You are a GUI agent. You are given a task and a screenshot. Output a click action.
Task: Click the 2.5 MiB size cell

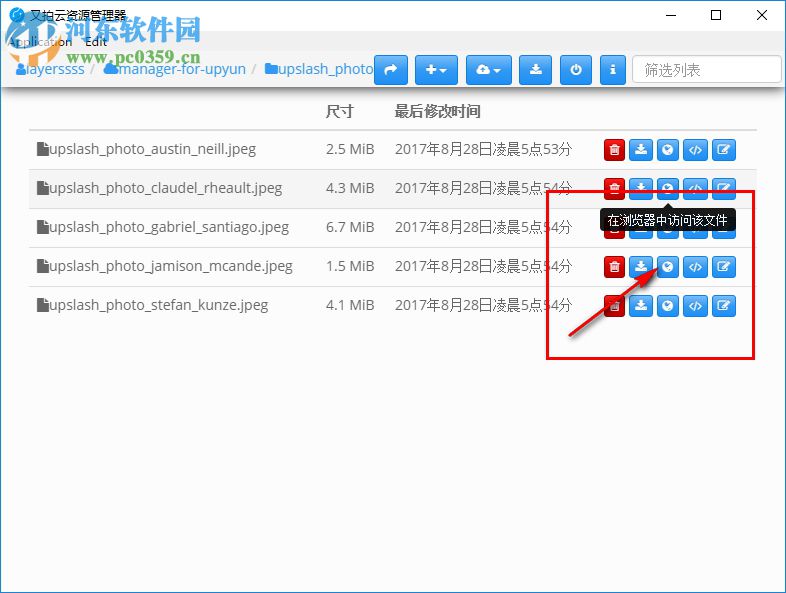350,149
